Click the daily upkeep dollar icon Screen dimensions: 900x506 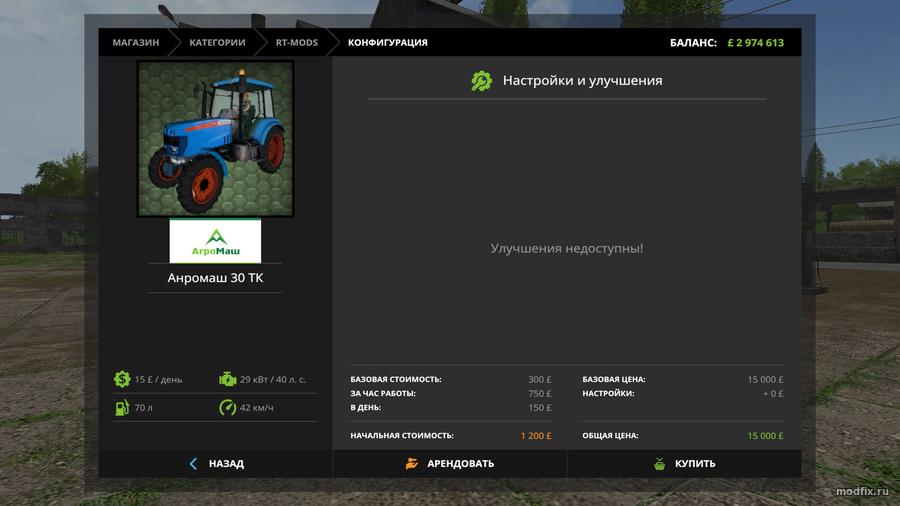tap(122, 379)
